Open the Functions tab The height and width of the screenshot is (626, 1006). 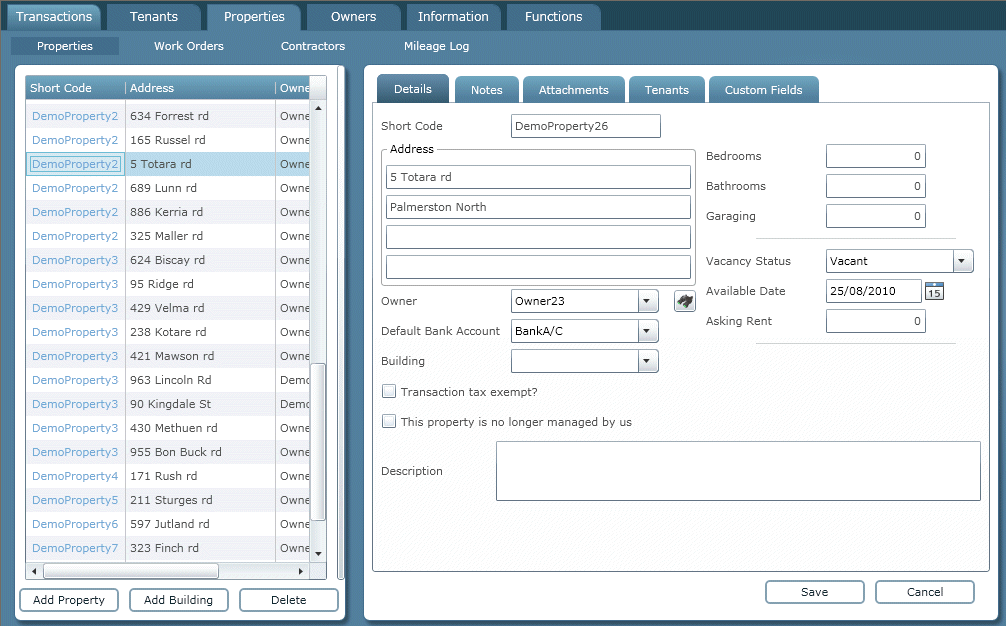point(554,17)
